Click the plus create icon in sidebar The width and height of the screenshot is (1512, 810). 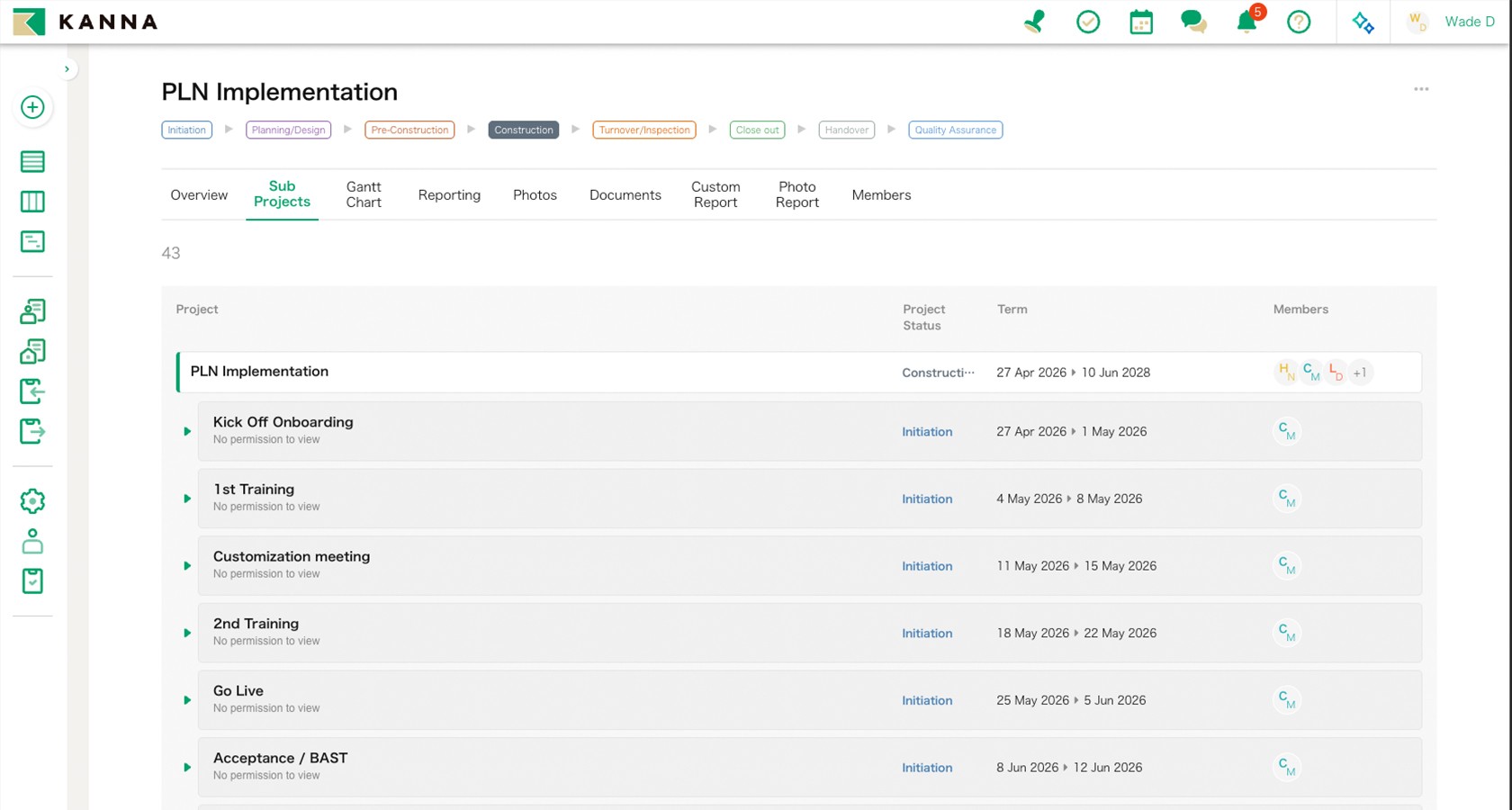pyautogui.click(x=32, y=107)
